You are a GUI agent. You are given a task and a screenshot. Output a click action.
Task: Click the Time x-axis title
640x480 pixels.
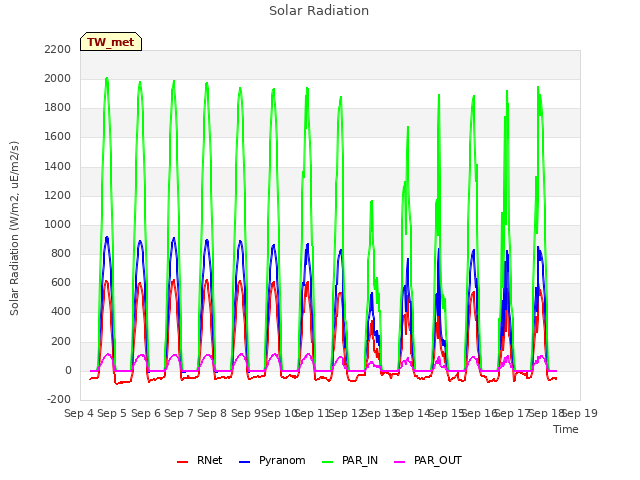(566, 429)
